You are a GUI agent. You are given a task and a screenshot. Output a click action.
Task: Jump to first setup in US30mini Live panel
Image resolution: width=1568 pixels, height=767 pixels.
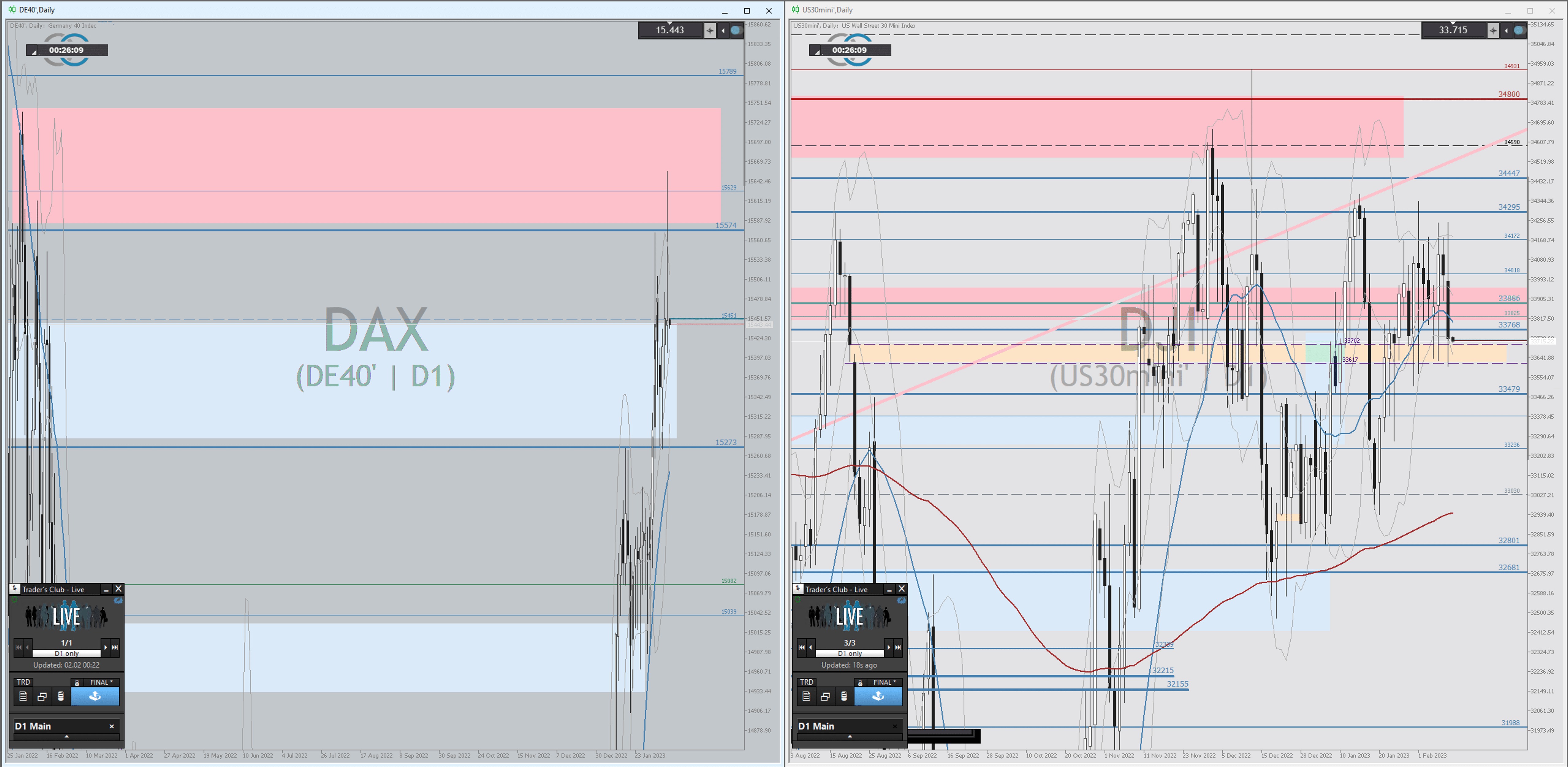pos(802,647)
